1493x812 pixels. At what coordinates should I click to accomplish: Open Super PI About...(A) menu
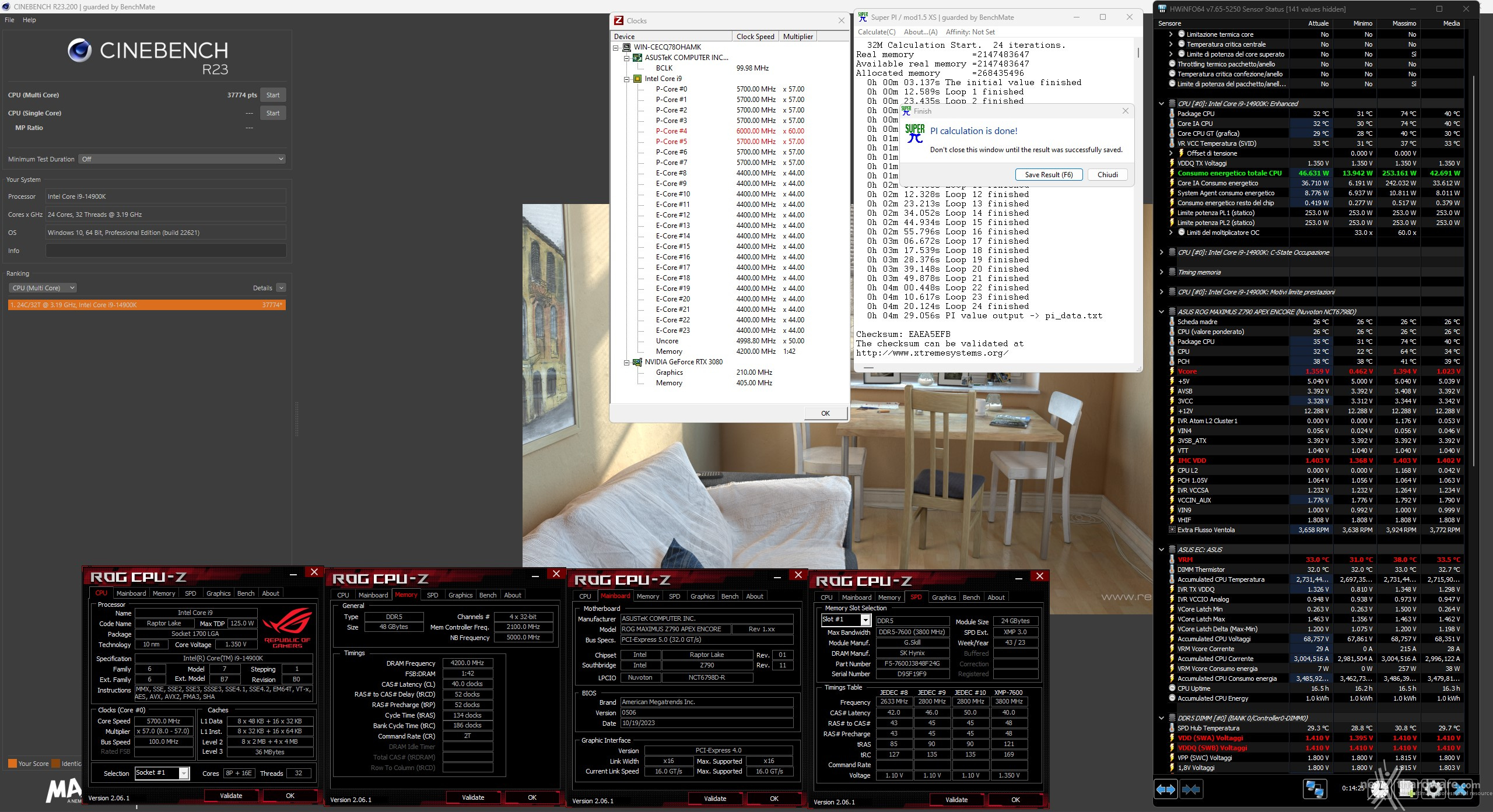point(920,32)
